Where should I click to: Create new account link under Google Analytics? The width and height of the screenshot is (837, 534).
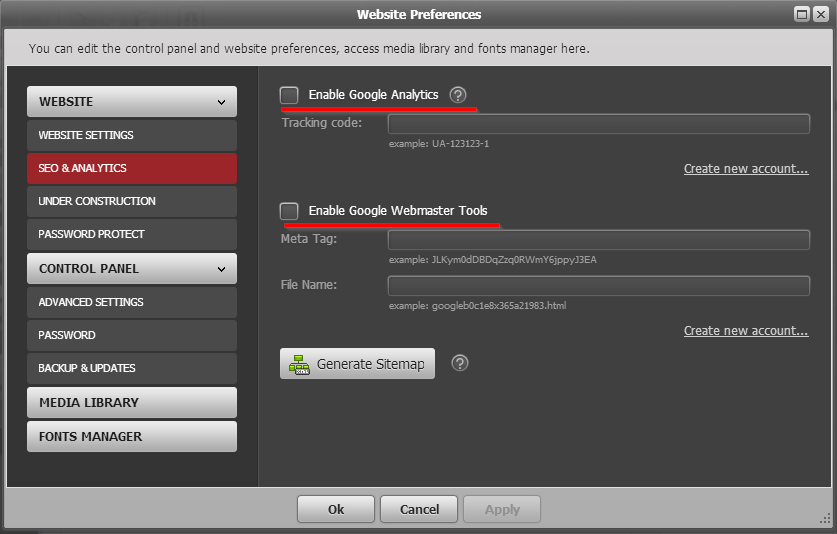746,169
